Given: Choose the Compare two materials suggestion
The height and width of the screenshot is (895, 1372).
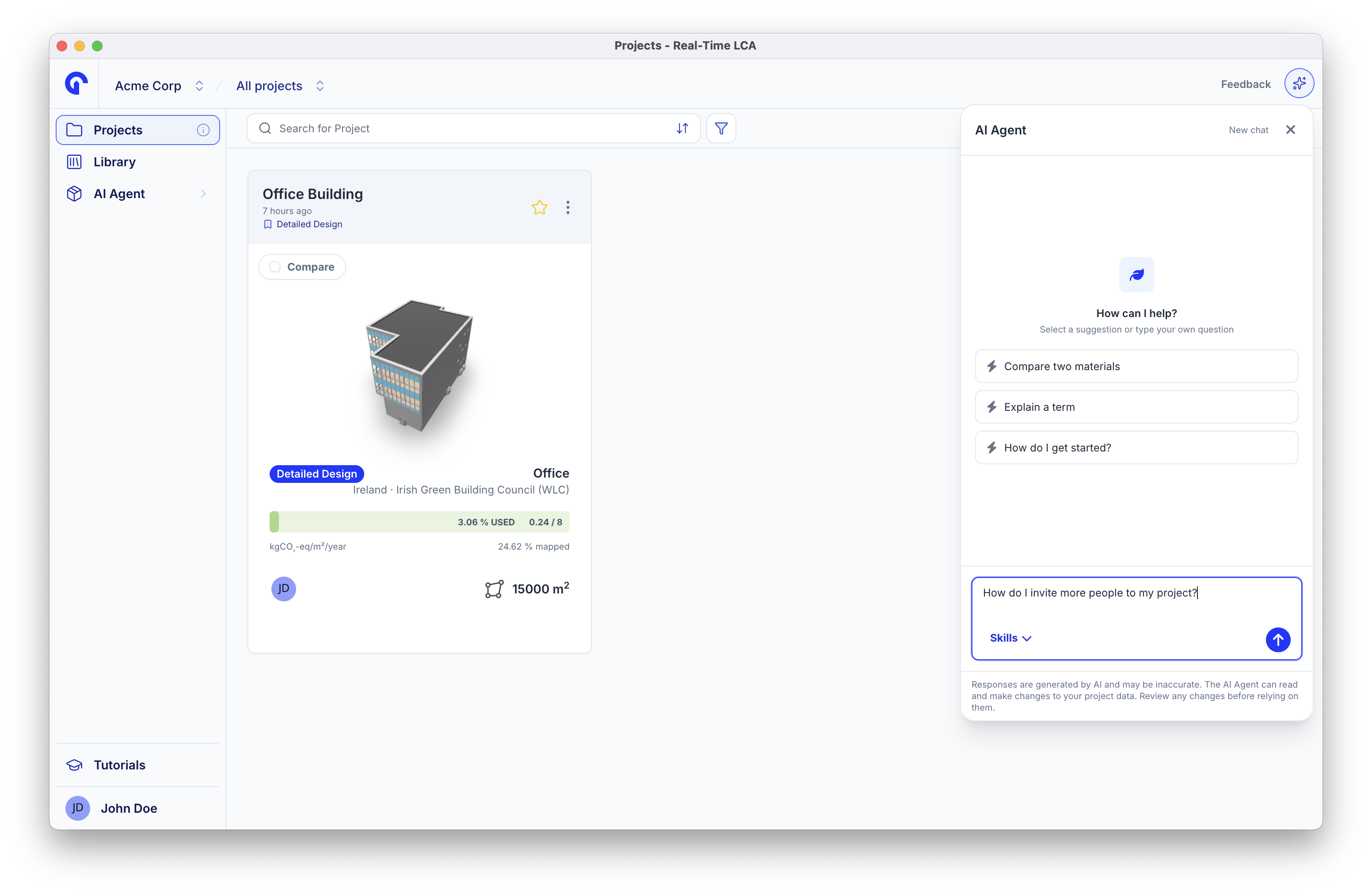Looking at the screenshot, I should [x=1136, y=366].
